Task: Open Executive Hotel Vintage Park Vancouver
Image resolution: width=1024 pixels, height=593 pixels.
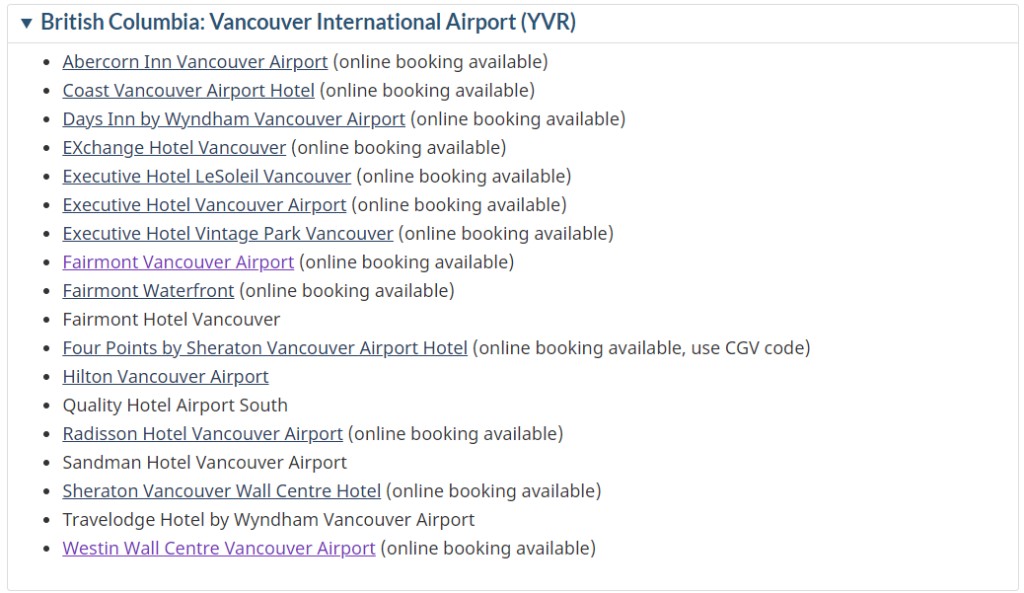Action: pos(227,234)
